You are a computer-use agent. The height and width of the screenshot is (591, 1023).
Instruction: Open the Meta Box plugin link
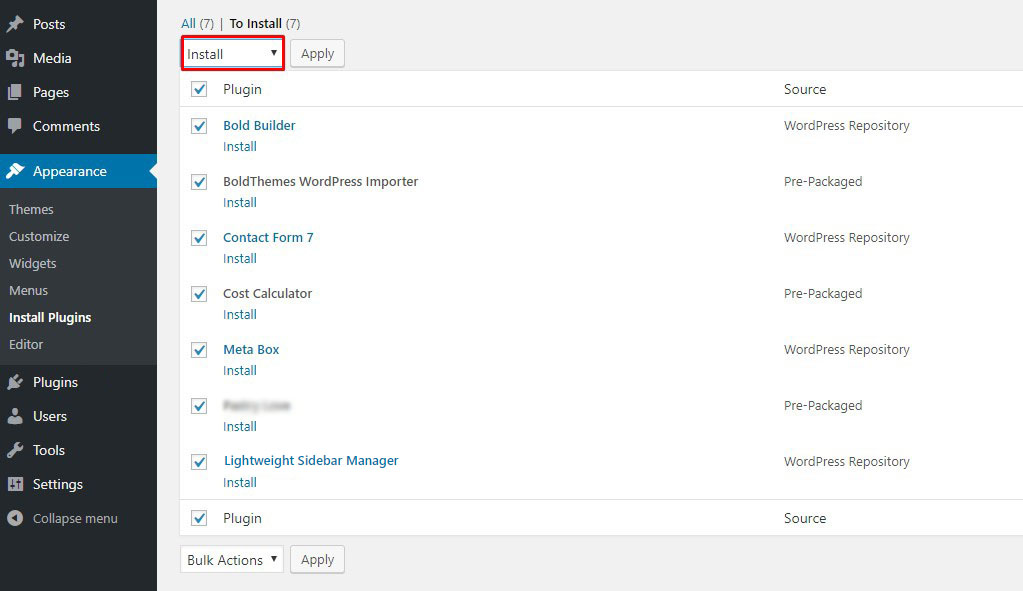point(251,350)
